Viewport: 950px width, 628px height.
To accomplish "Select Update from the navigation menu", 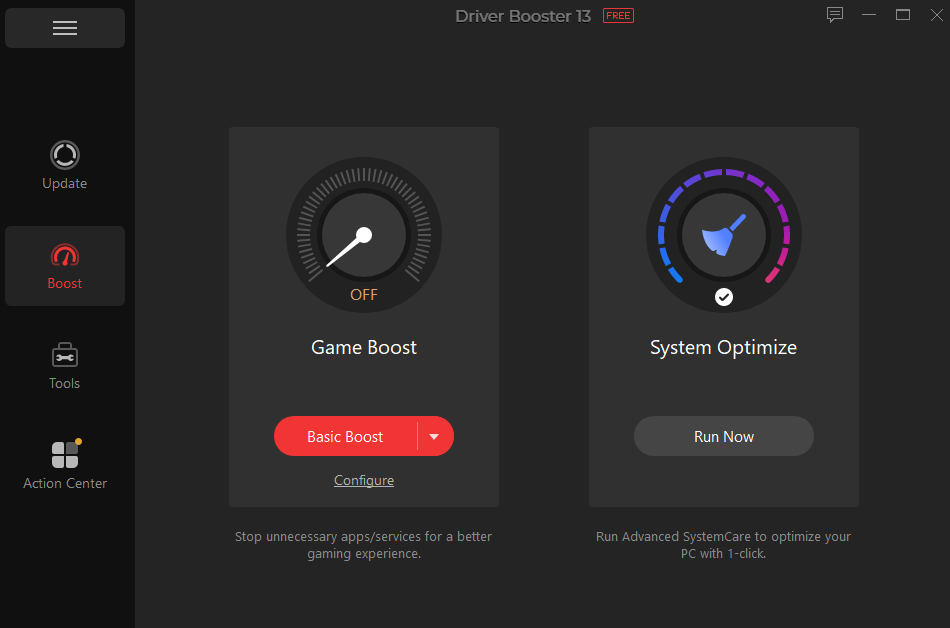I will pyautogui.click(x=64, y=165).
